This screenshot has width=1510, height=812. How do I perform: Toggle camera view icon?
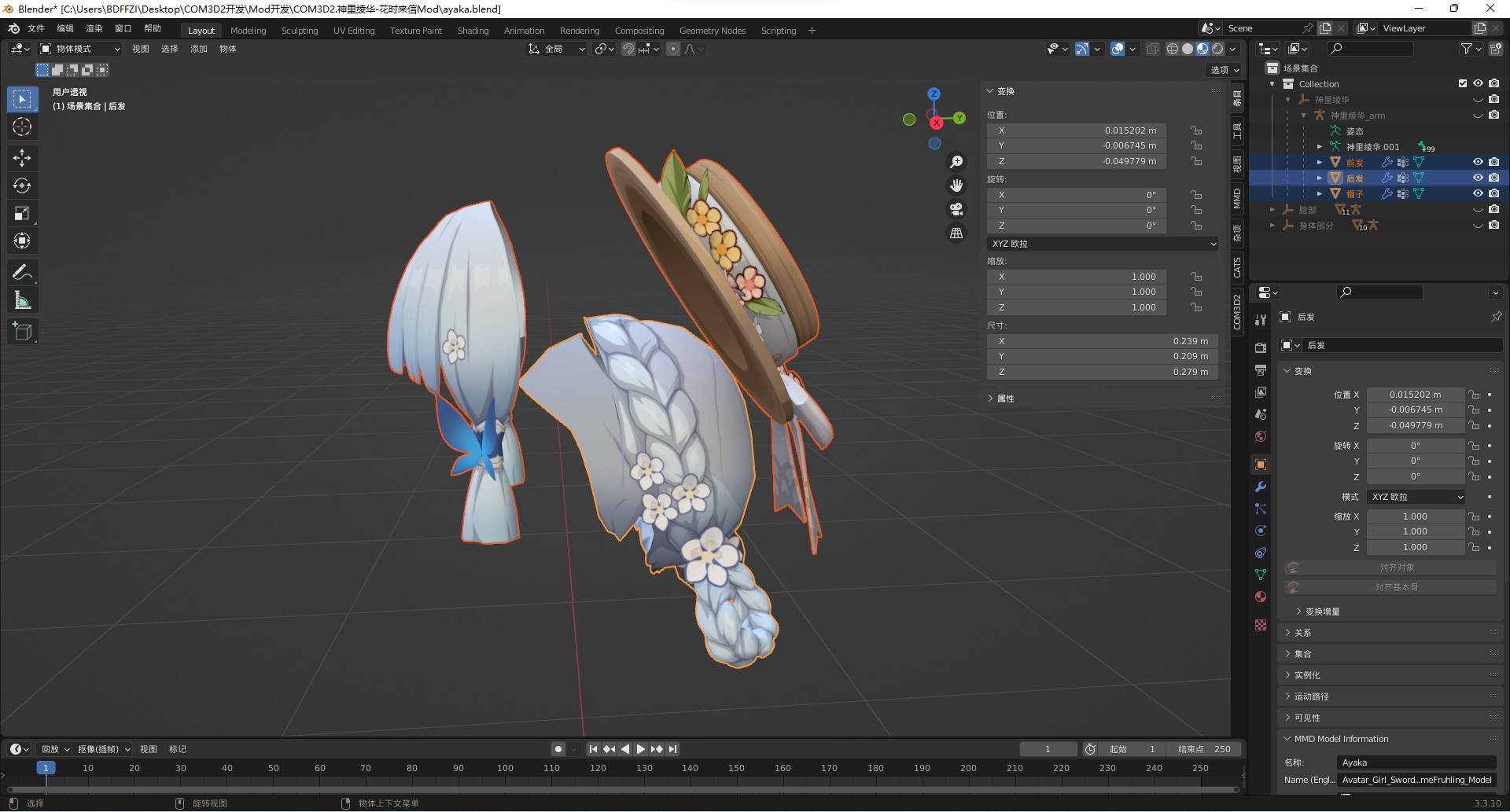[x=956, y=209]
